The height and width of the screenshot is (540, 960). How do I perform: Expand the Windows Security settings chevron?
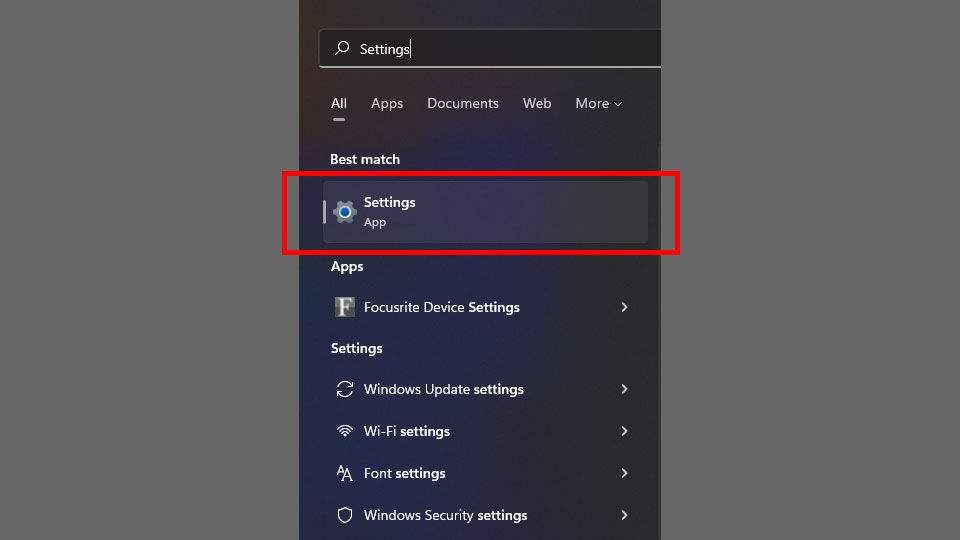click(x=624, y=515)
